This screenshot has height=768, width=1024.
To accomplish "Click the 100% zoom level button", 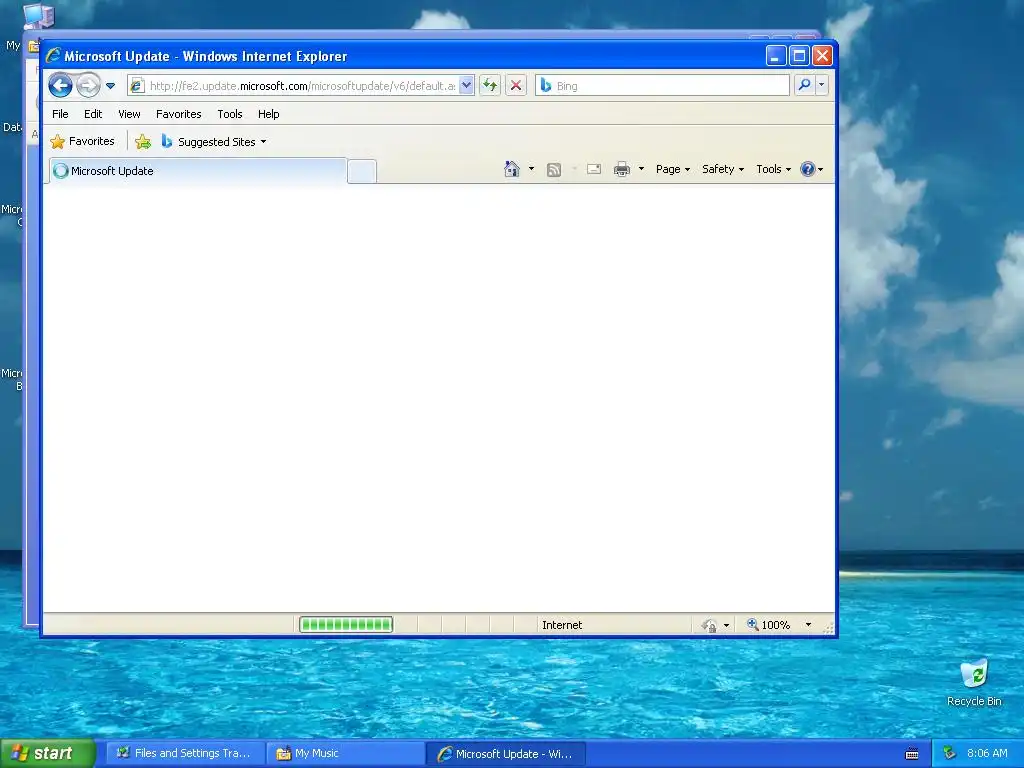I will tap(769, 625).
